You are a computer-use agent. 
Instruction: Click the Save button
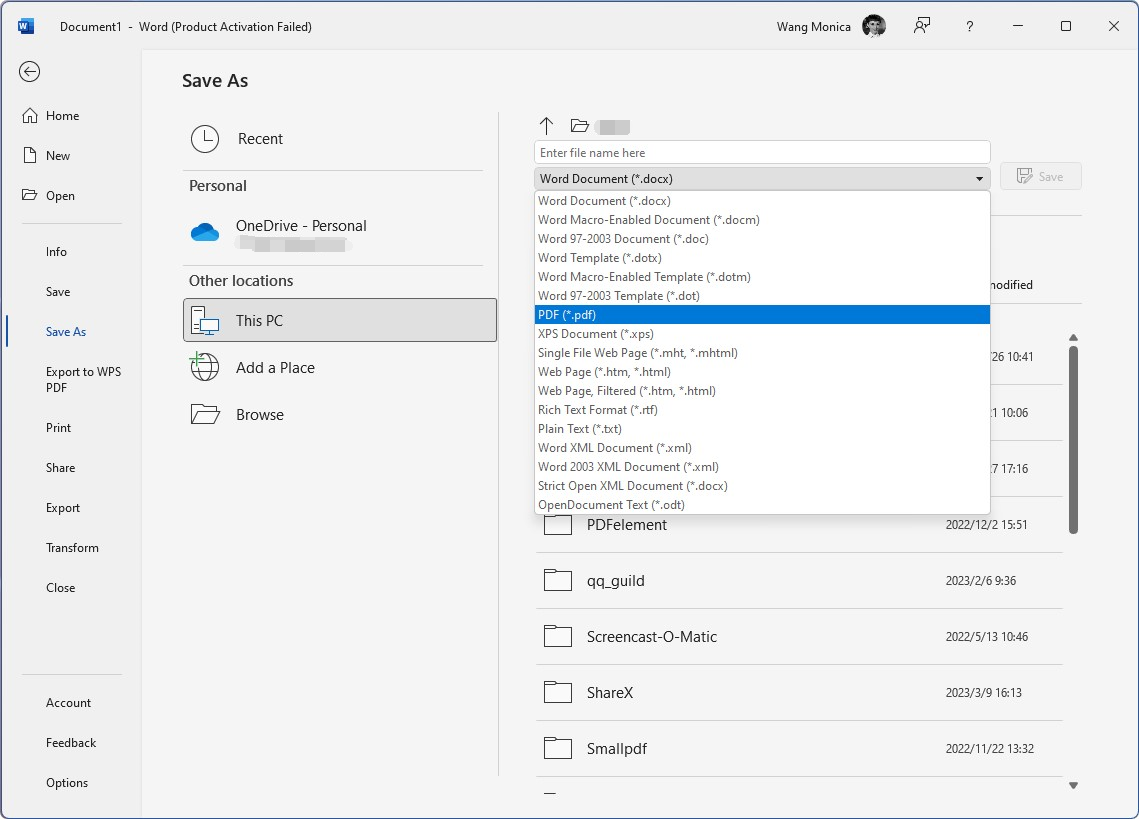click(1040, 177)
